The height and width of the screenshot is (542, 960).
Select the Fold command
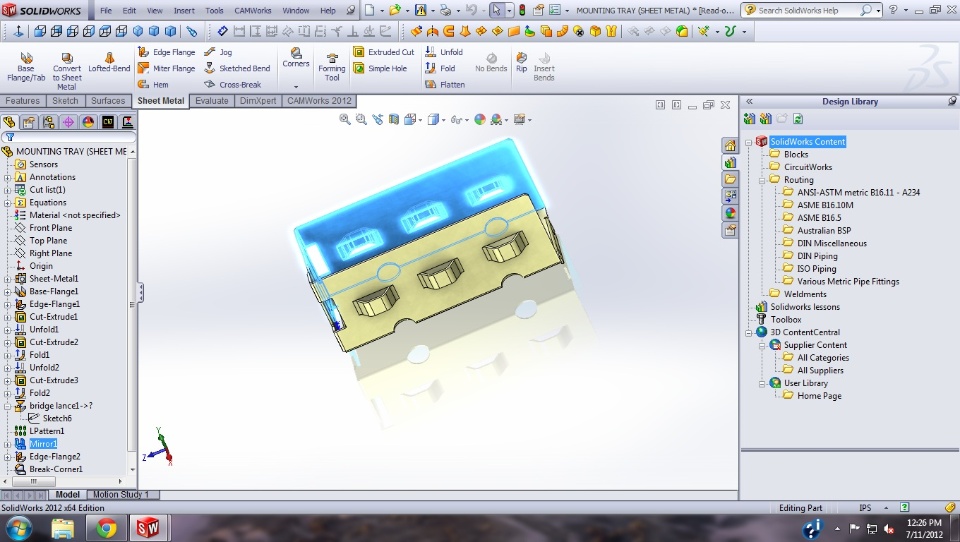(440, 69)
